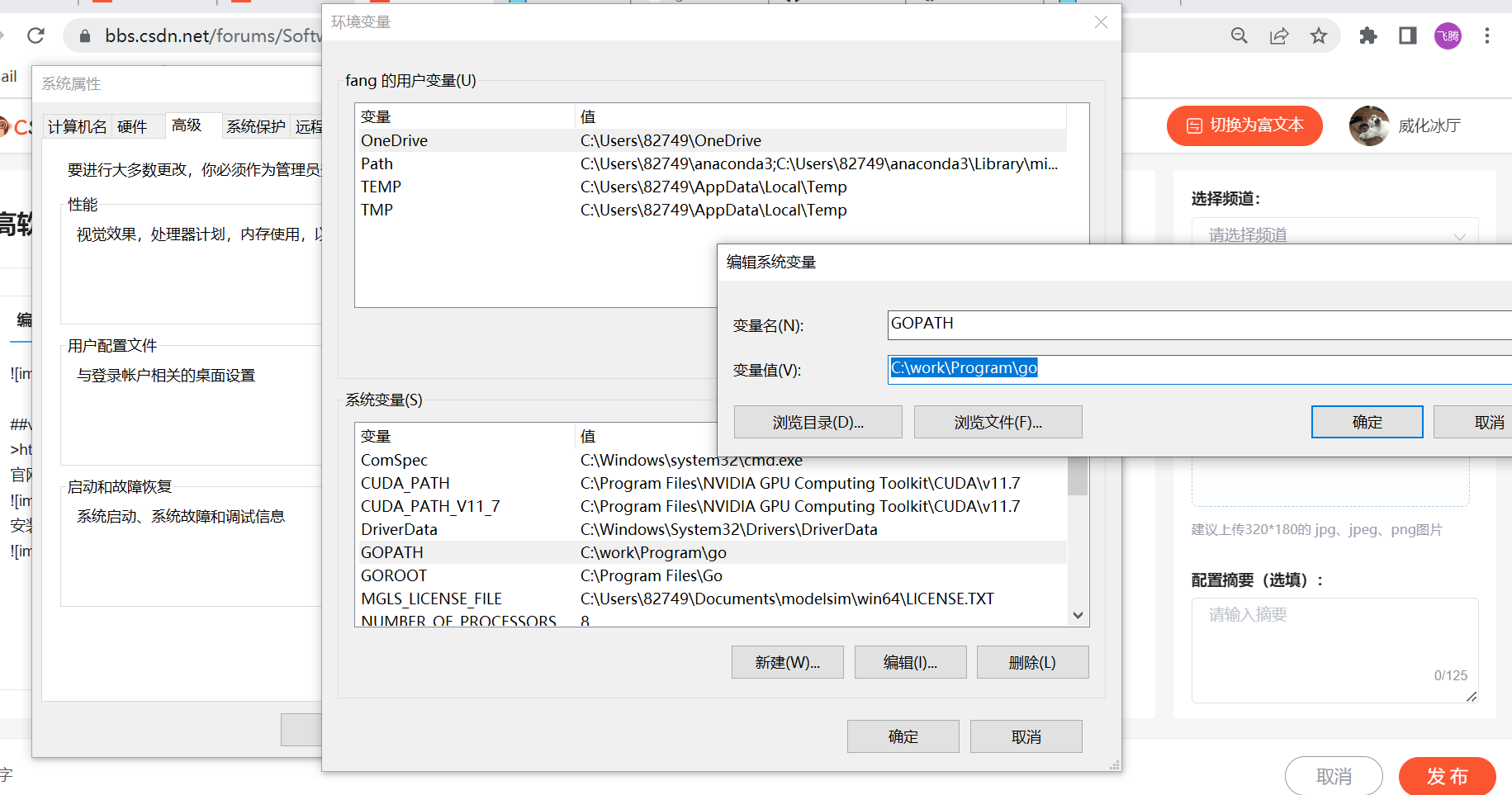Click the browser address bar URL

pos(212,35)
